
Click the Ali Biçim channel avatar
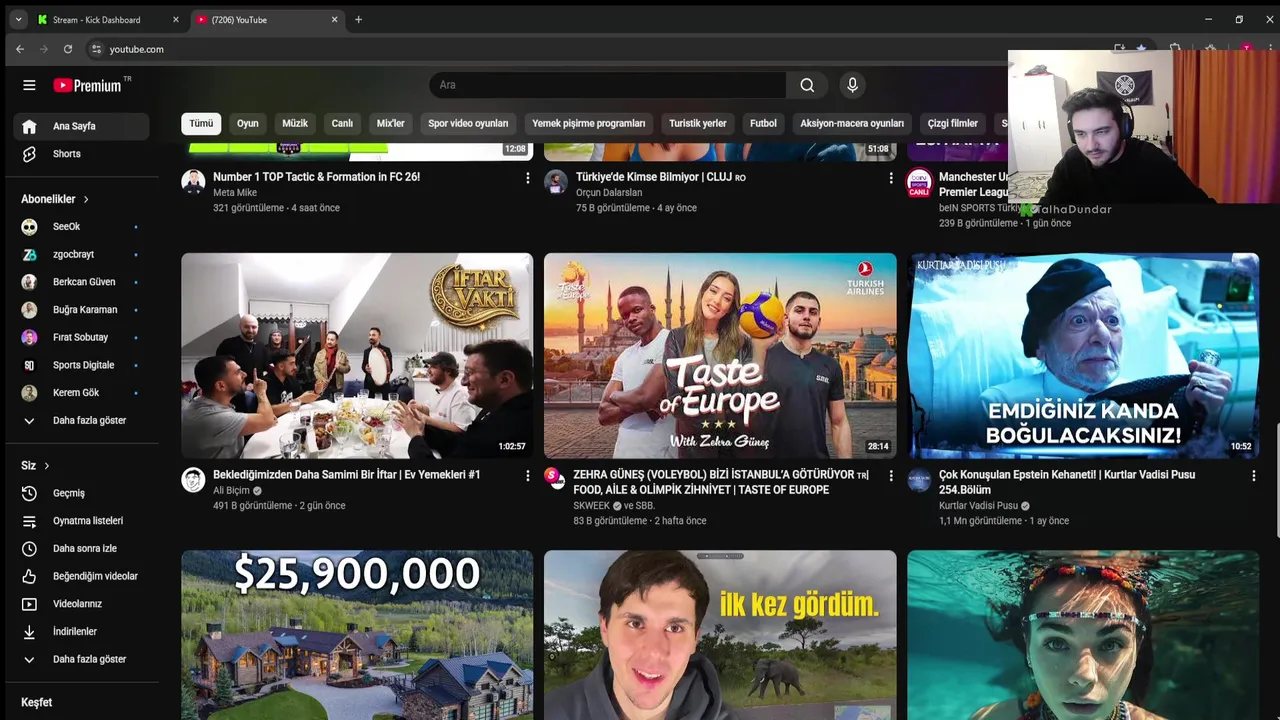click(193, 480)
